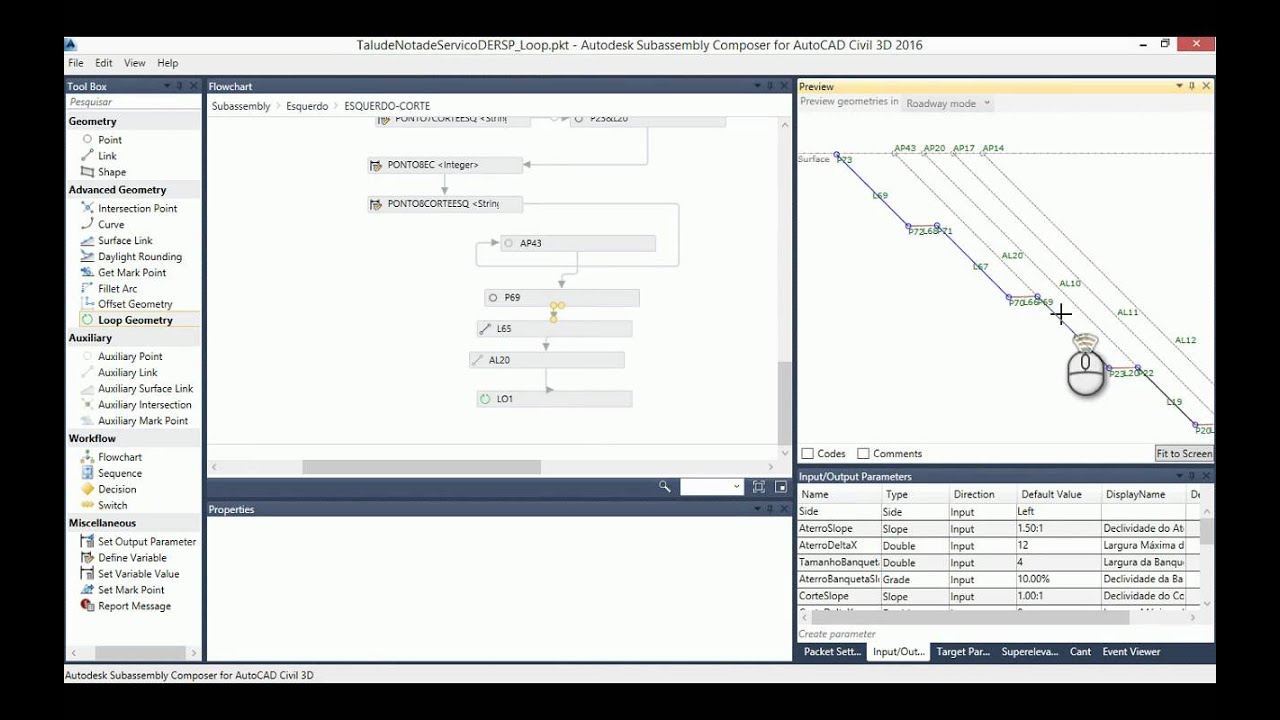Enable the Comments checkbox in Preview
The width and height of the screenshot is (1280, 720).
click(863, 454)
